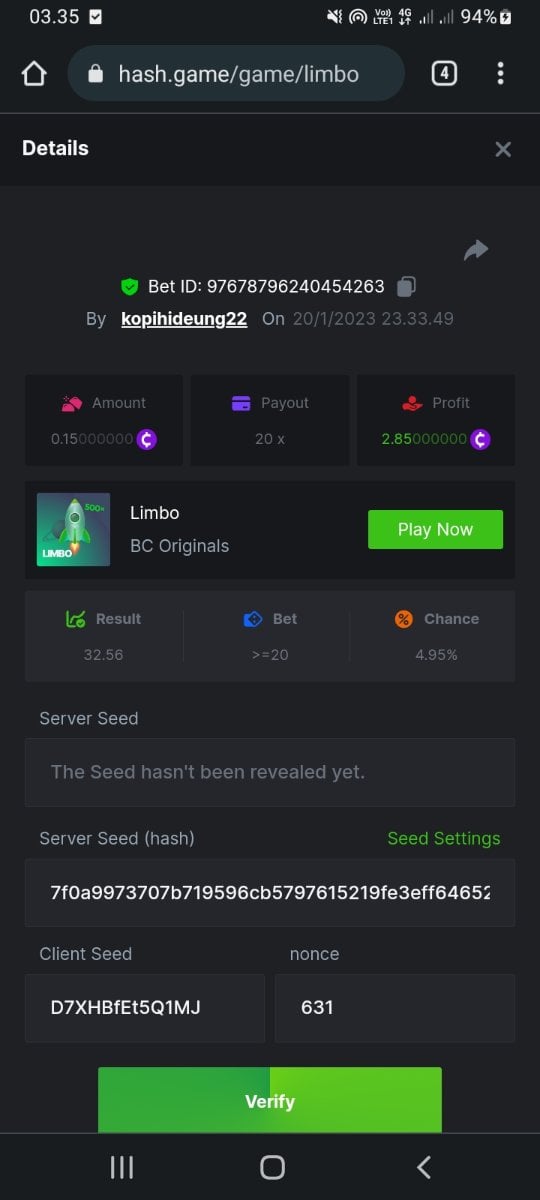This screenshot has height=1200, width=540.
Task: Open the browser tab switcher showing 4
Action: pyautogui.click(x=444, y=73)
